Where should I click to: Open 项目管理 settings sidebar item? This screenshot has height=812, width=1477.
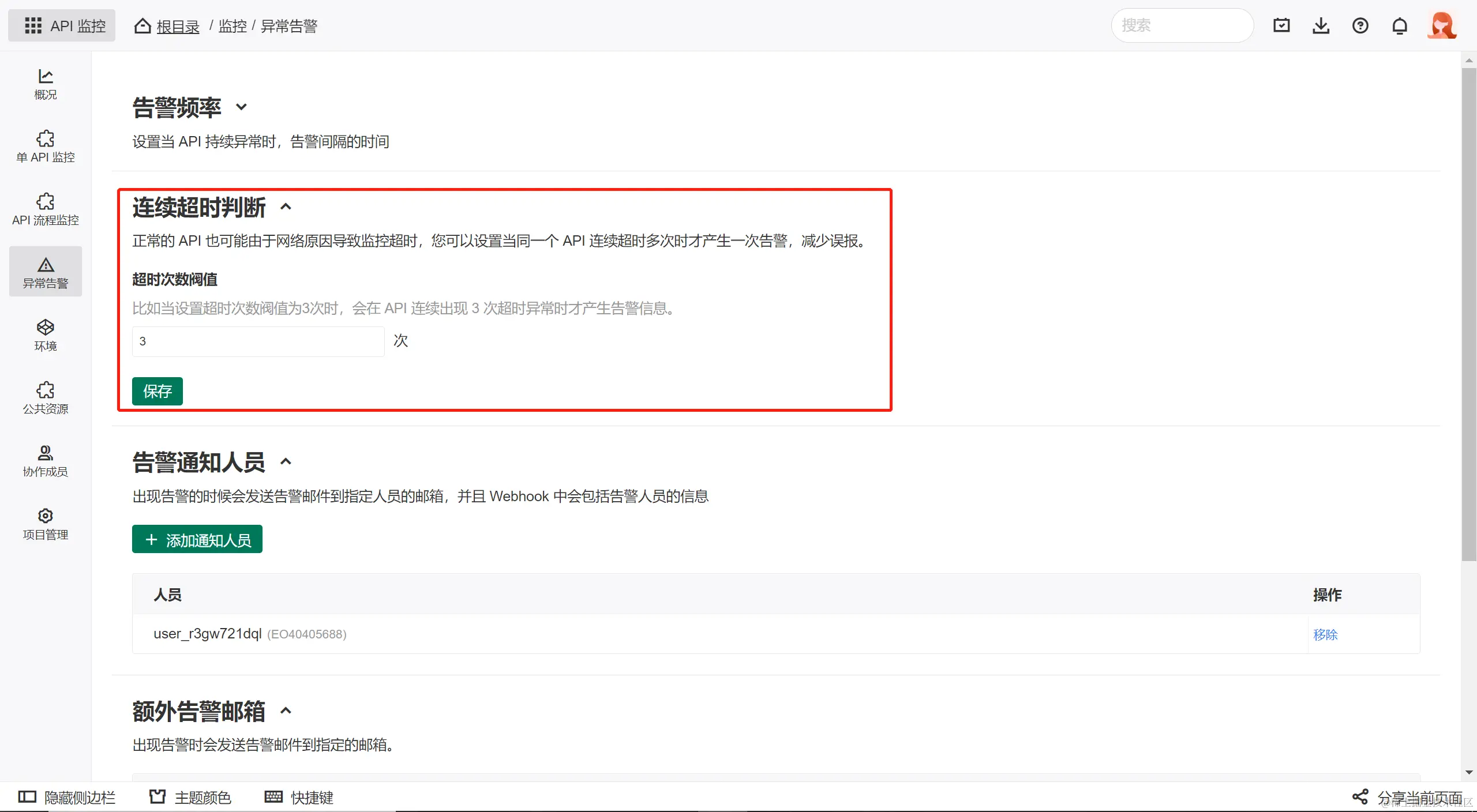45,524
